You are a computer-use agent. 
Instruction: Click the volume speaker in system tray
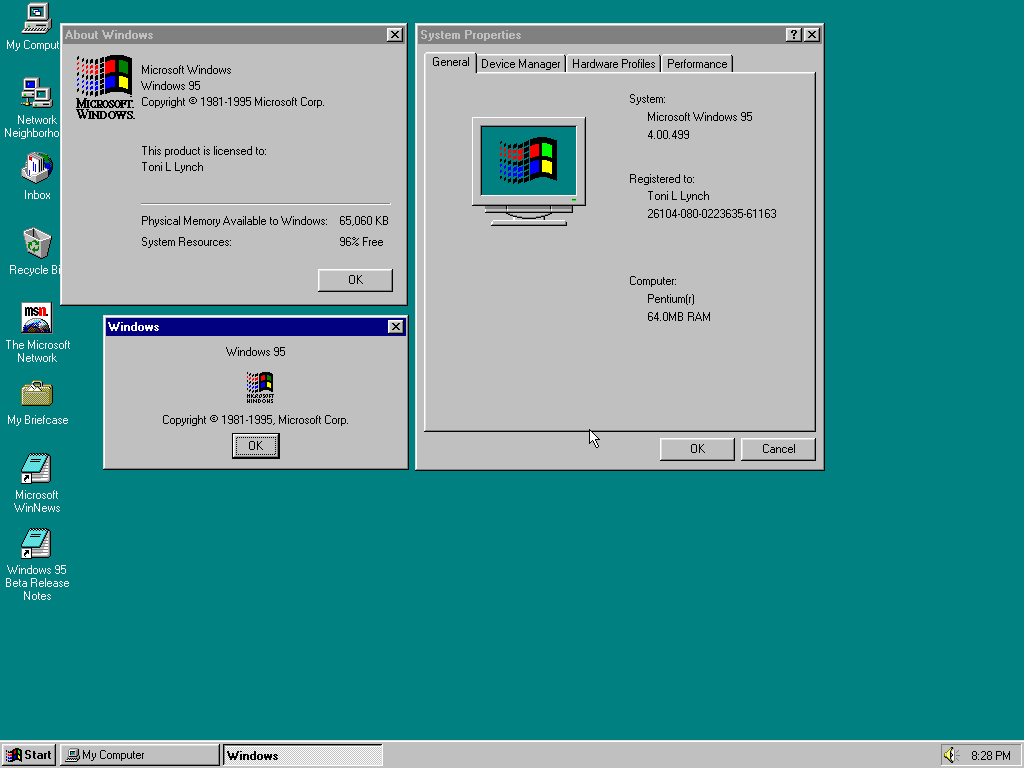950,754
